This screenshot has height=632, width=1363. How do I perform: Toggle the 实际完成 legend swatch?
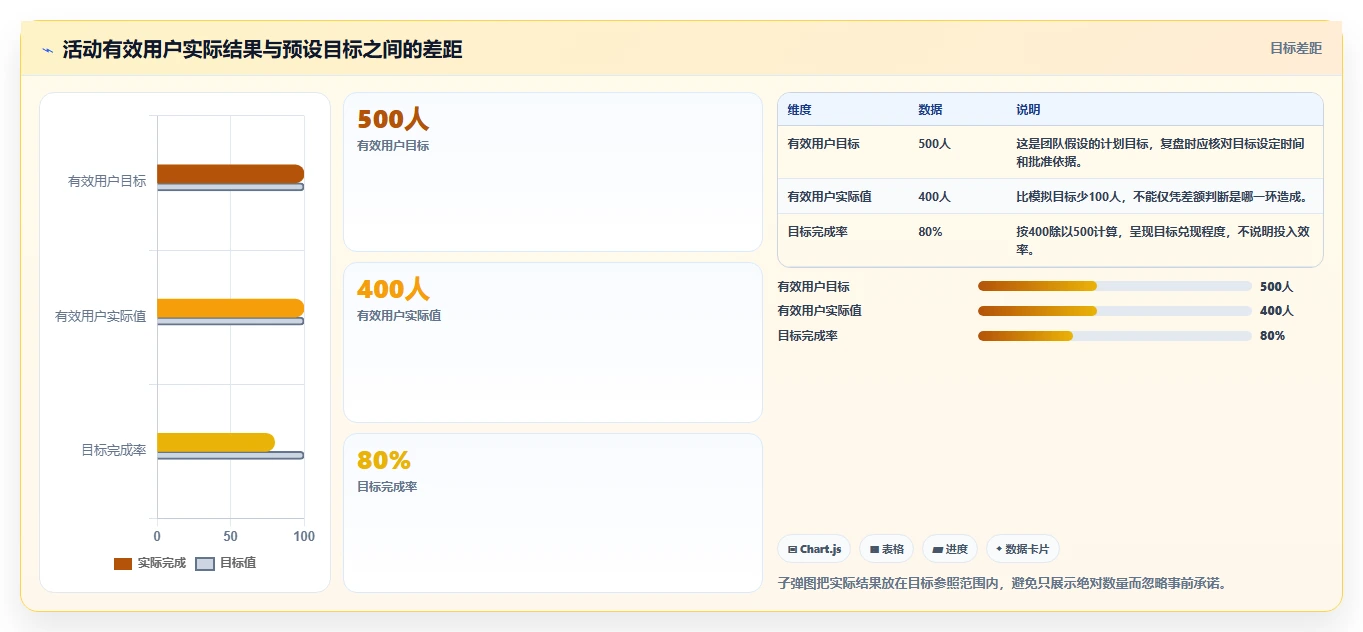tap(123, 564)
